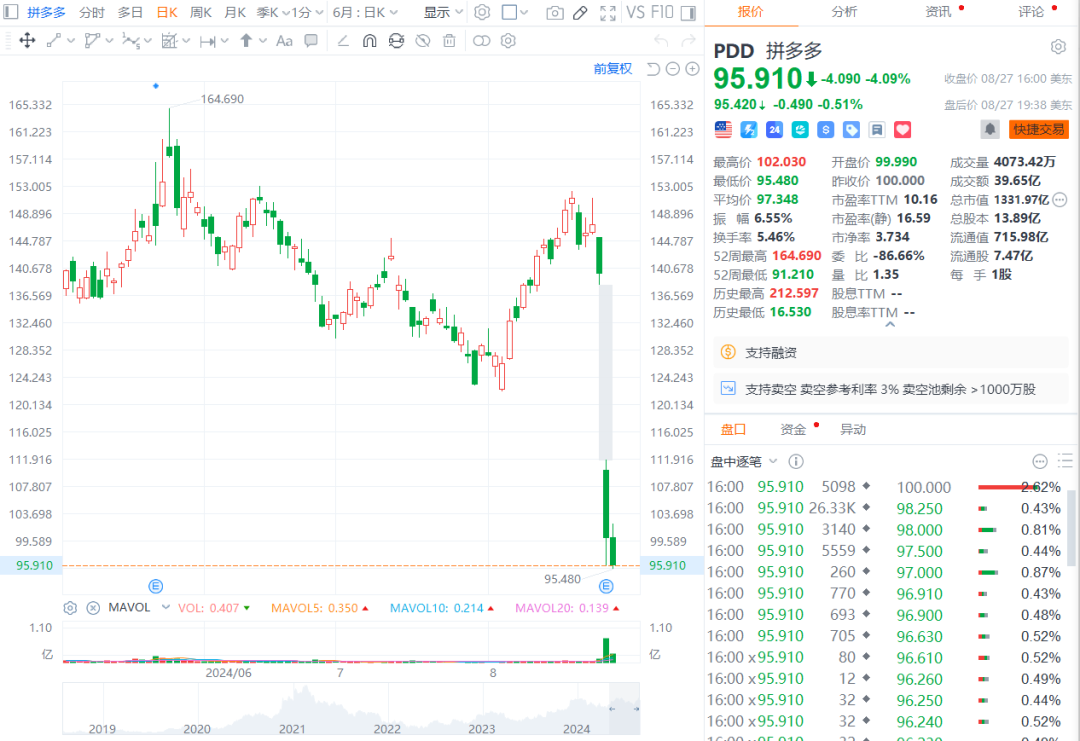Click the 前复权 adjustment link
The height and width of the screenshot is (741, 1080).
tap(612, 69)
